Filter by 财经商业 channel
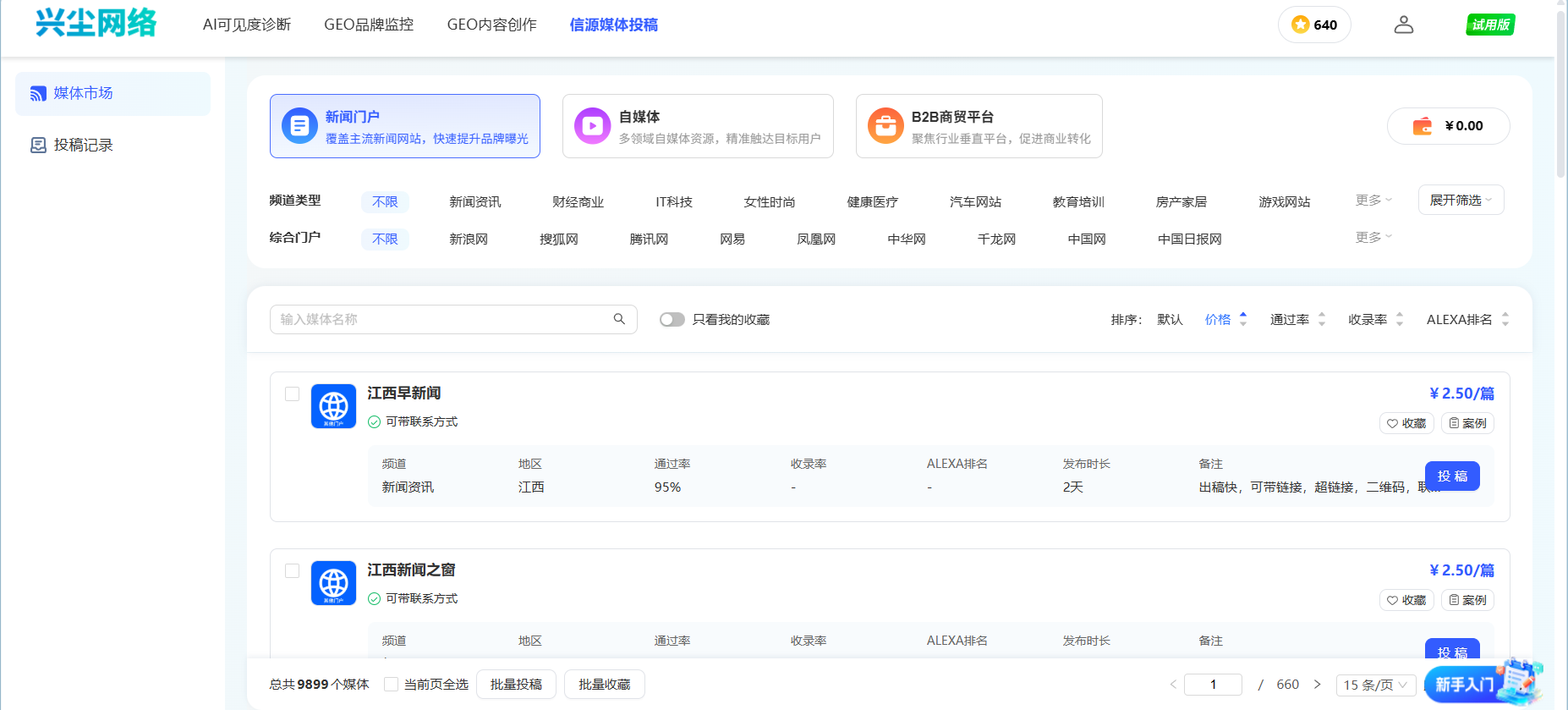 [x=578, y=201]
